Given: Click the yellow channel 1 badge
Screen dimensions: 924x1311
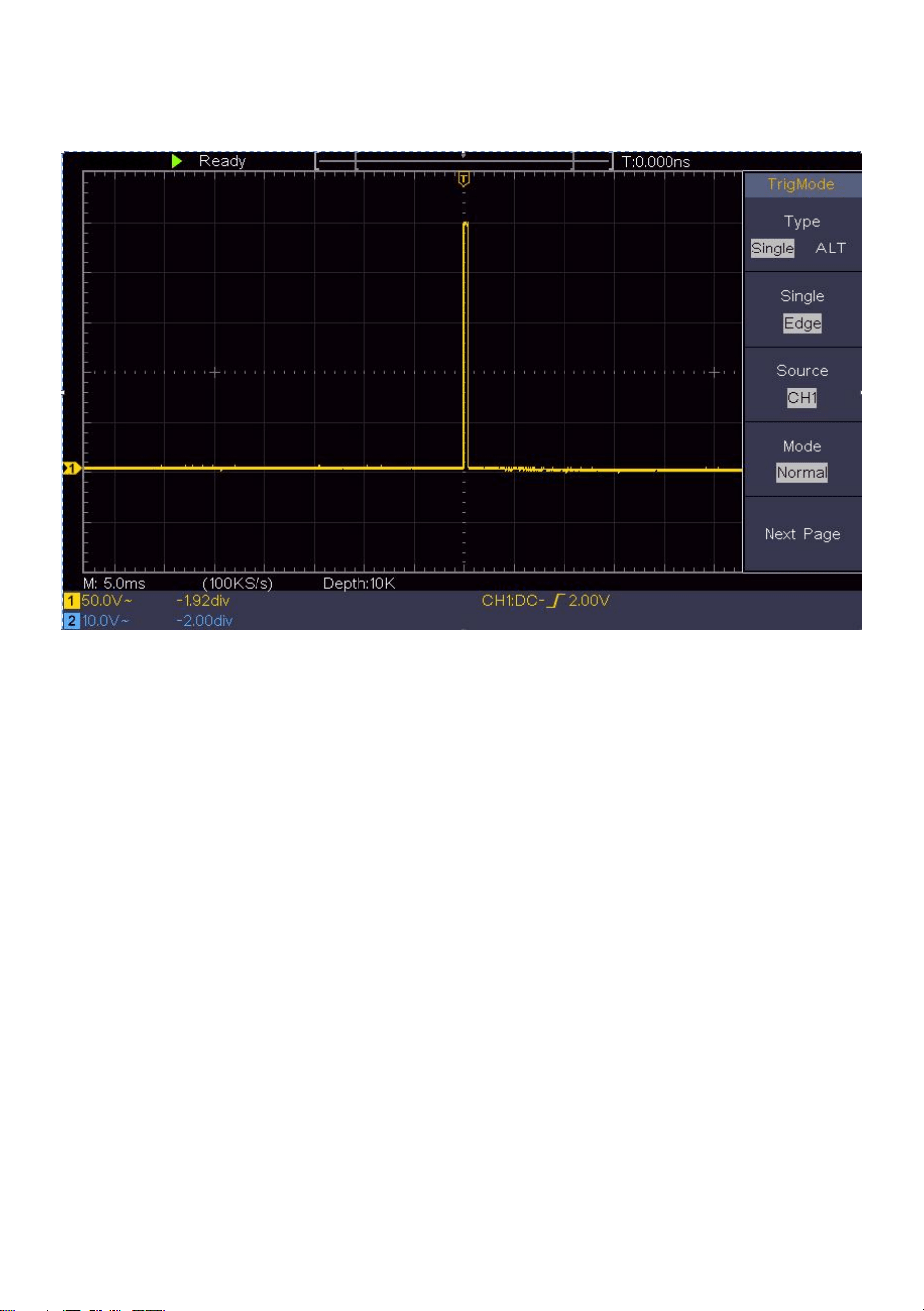Looking at the screenshot, I should click(71, 601).
